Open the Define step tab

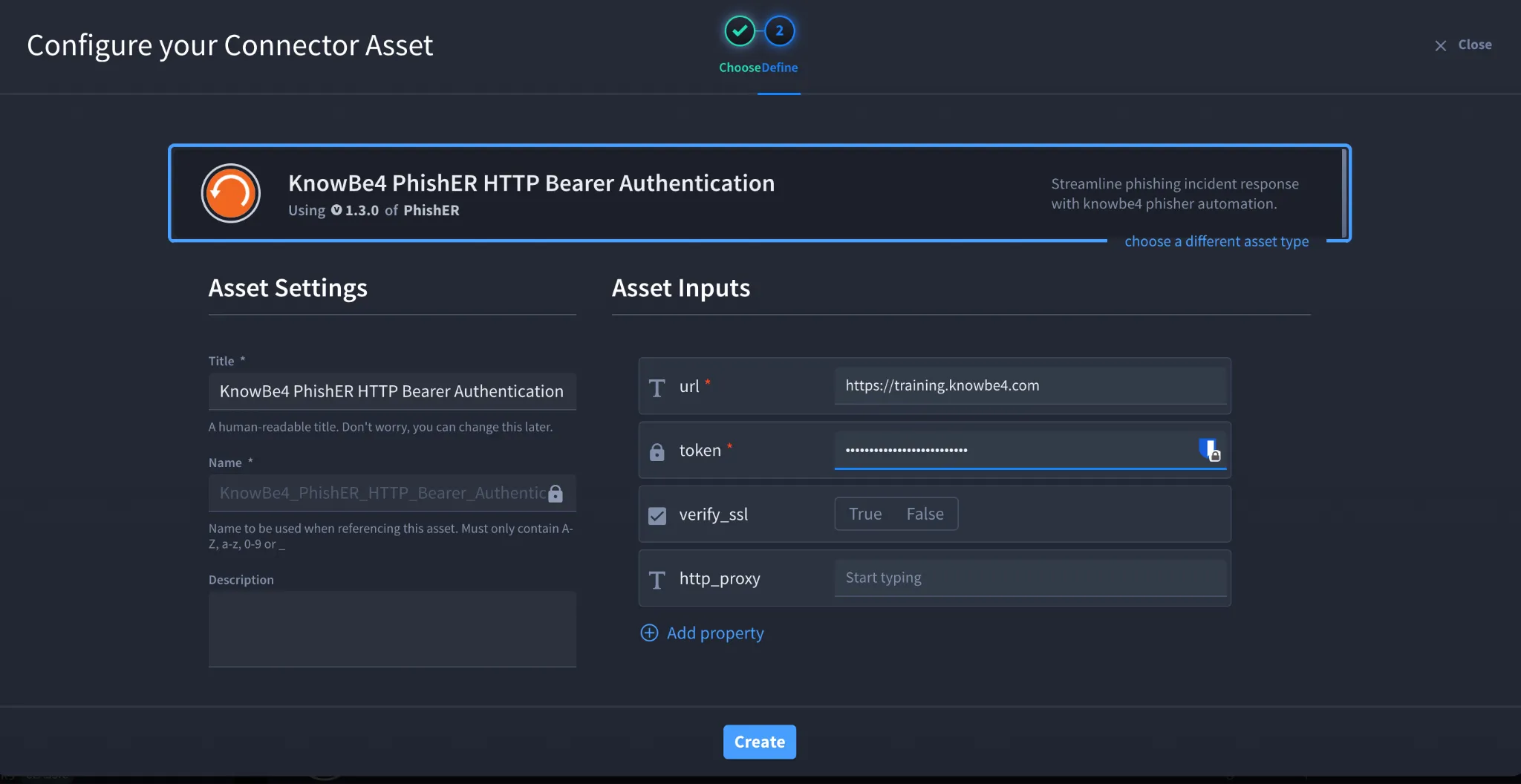(x=780, y=68)
